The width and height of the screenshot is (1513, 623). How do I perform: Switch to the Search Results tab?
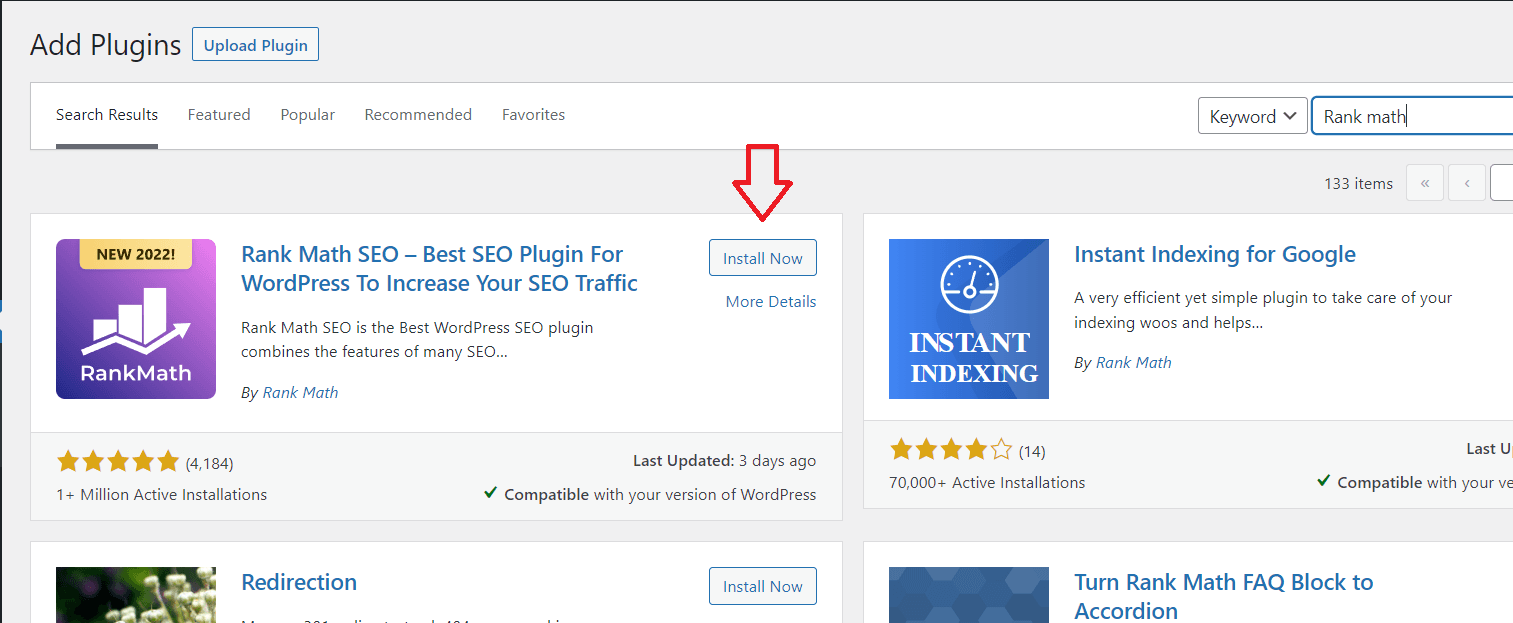[107, 115]
